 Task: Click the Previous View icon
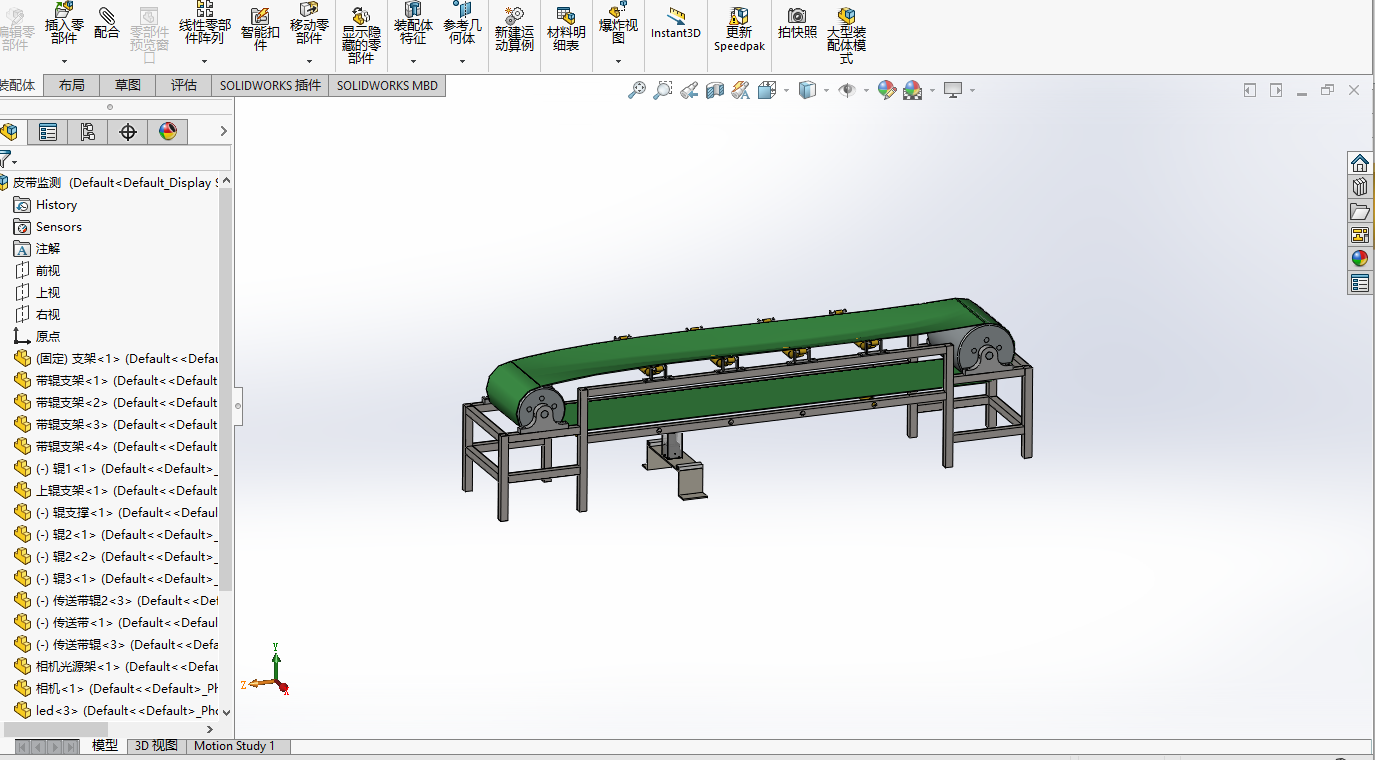pyautogui.click(x=689, y=90)
